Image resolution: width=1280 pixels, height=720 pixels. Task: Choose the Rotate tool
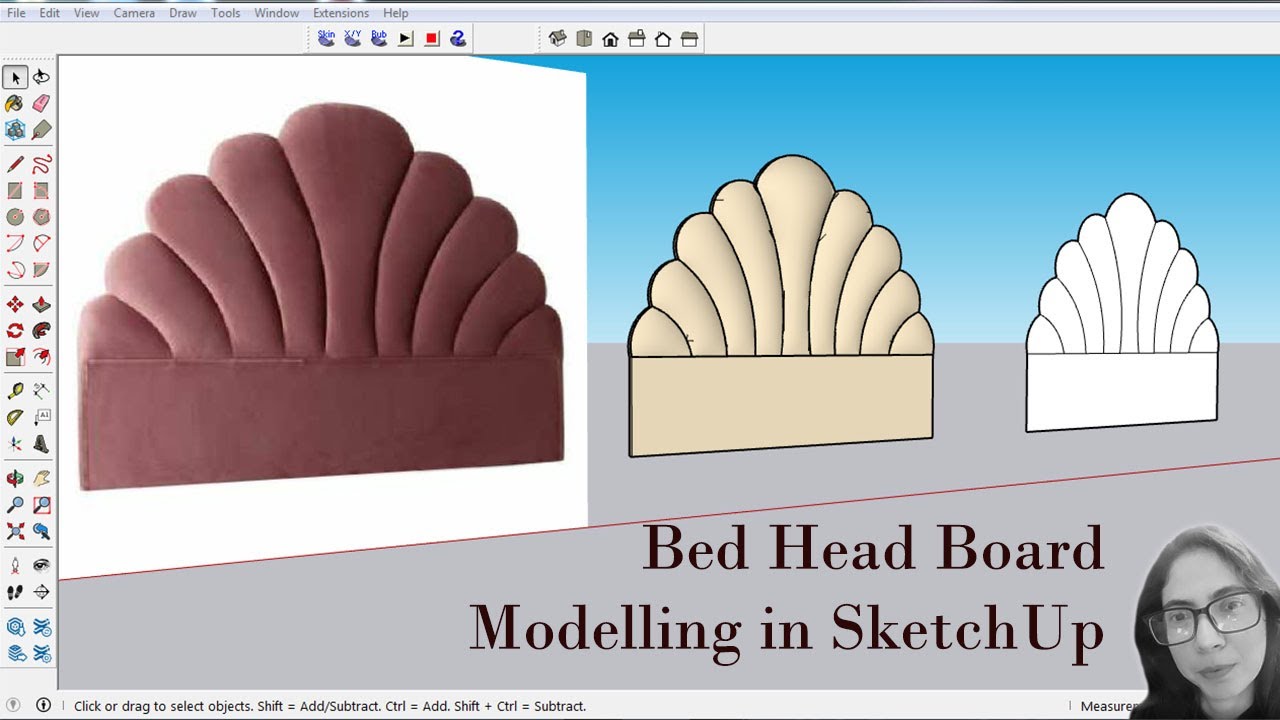coord(15,330)
